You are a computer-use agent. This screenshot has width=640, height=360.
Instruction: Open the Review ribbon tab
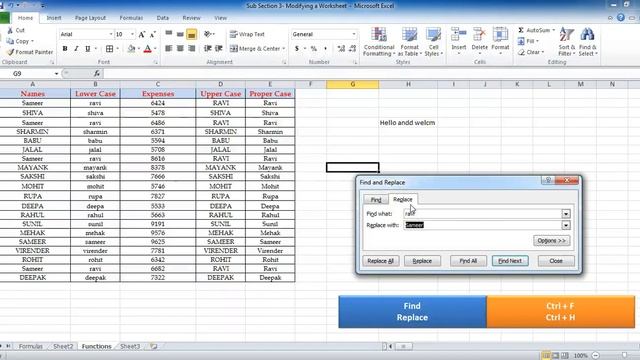point(191,18)
